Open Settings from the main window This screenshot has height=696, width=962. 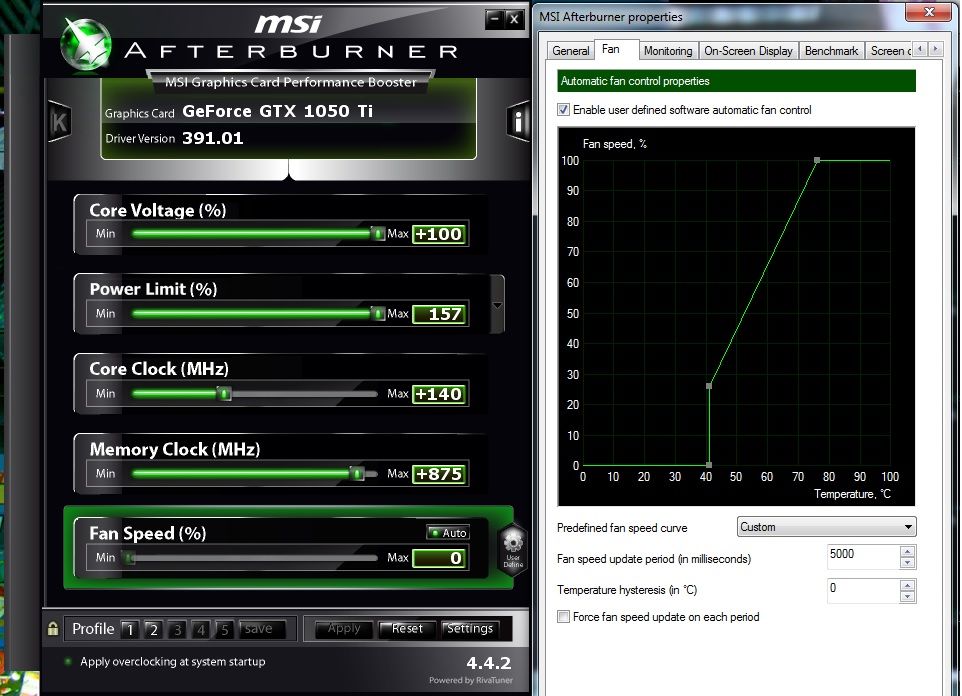click(x=470, y=629)
